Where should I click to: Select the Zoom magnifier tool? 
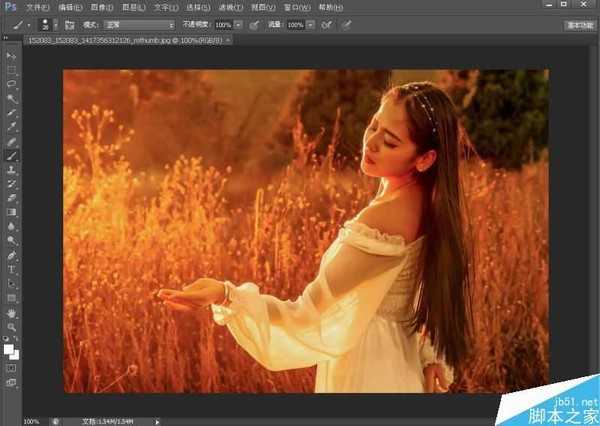point(12,326)
